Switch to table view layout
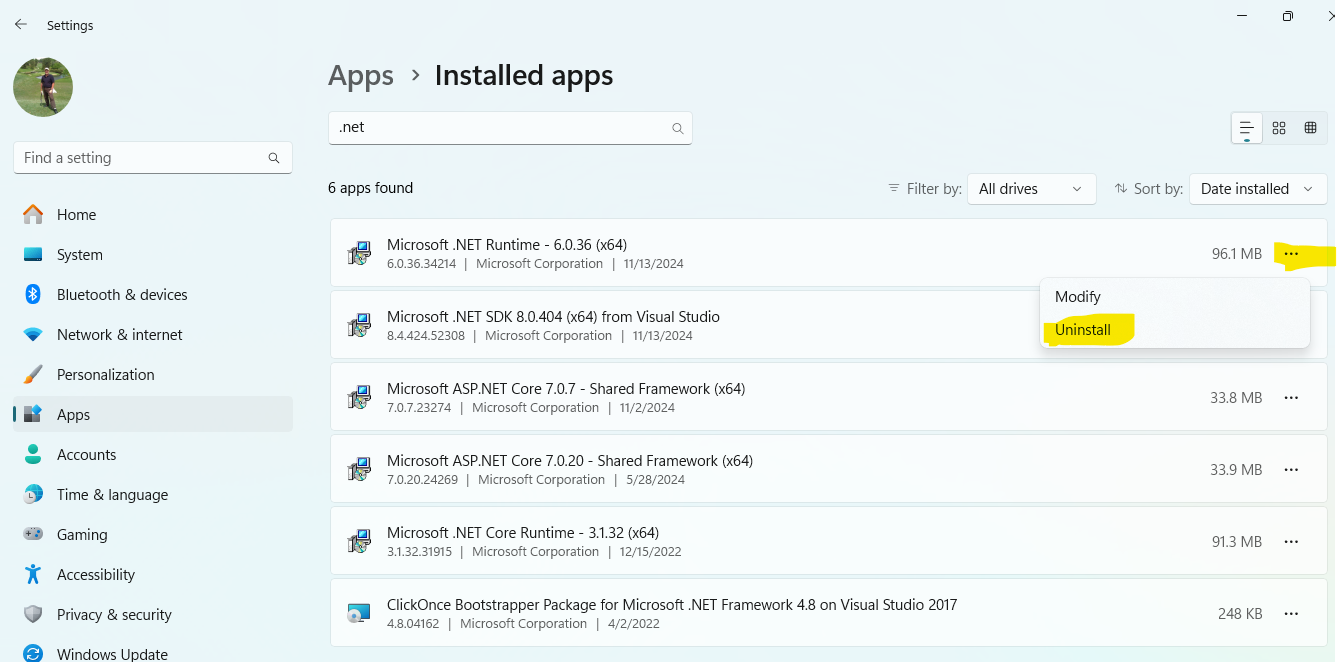1337x662 pixels. (1310, 128)
